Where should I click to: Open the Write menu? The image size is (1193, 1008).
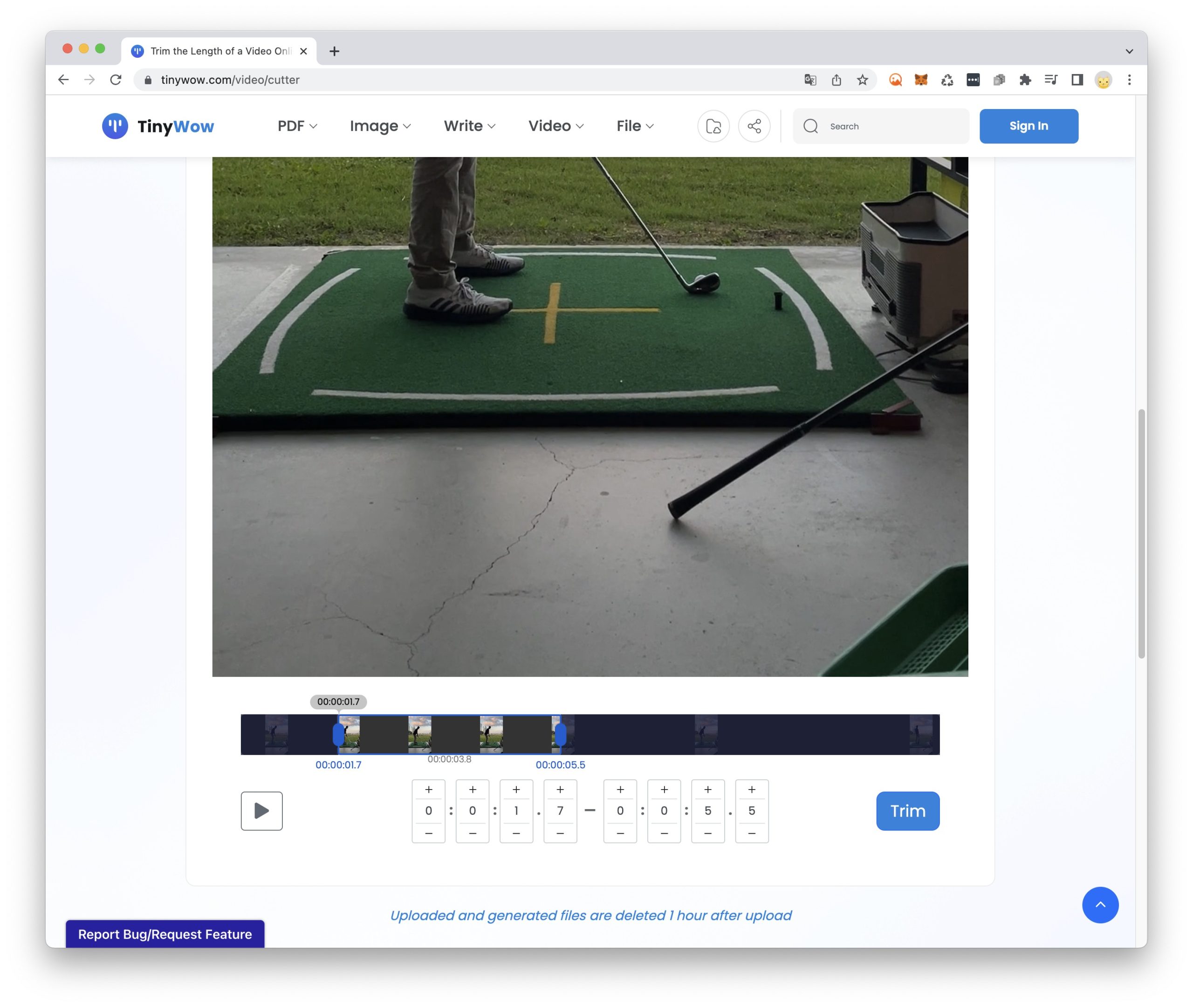469,126
